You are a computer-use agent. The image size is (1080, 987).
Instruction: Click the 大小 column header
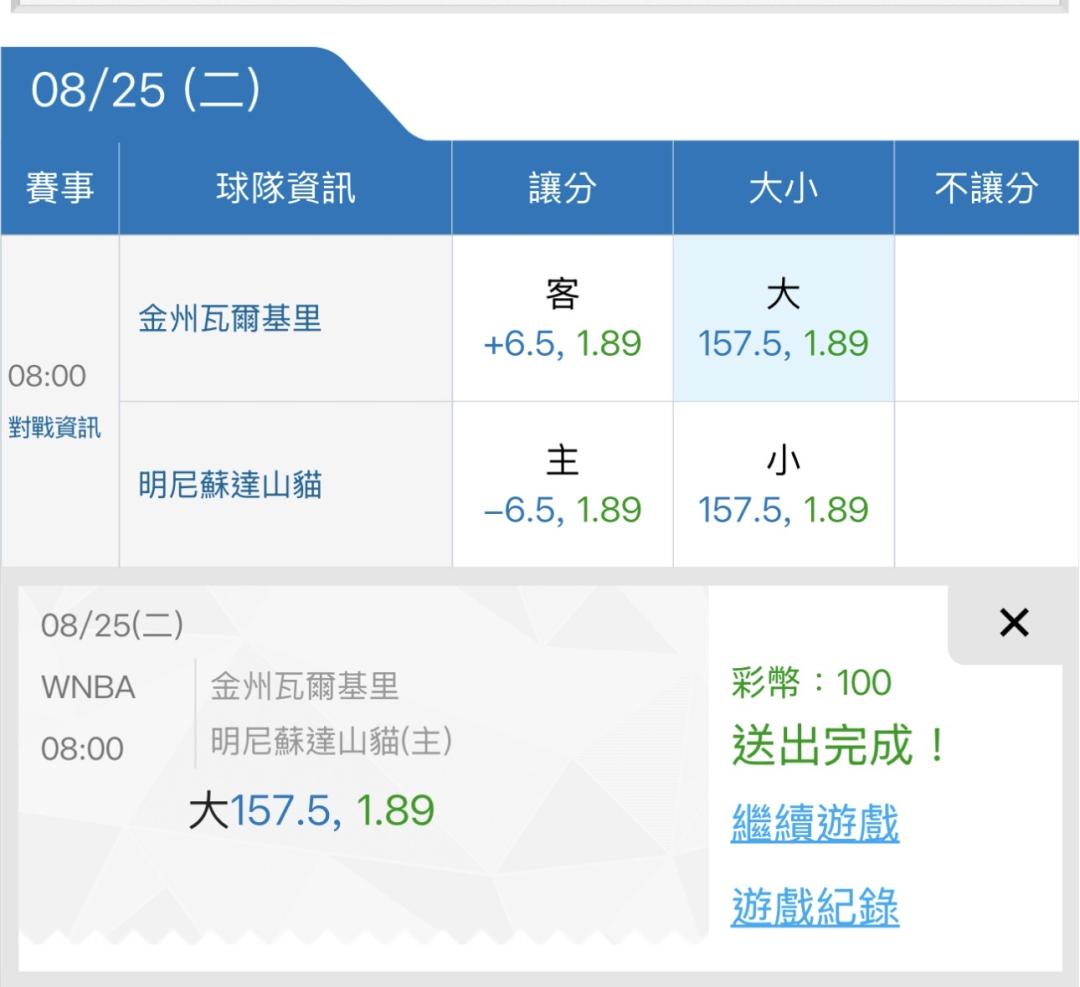(783, 187)
